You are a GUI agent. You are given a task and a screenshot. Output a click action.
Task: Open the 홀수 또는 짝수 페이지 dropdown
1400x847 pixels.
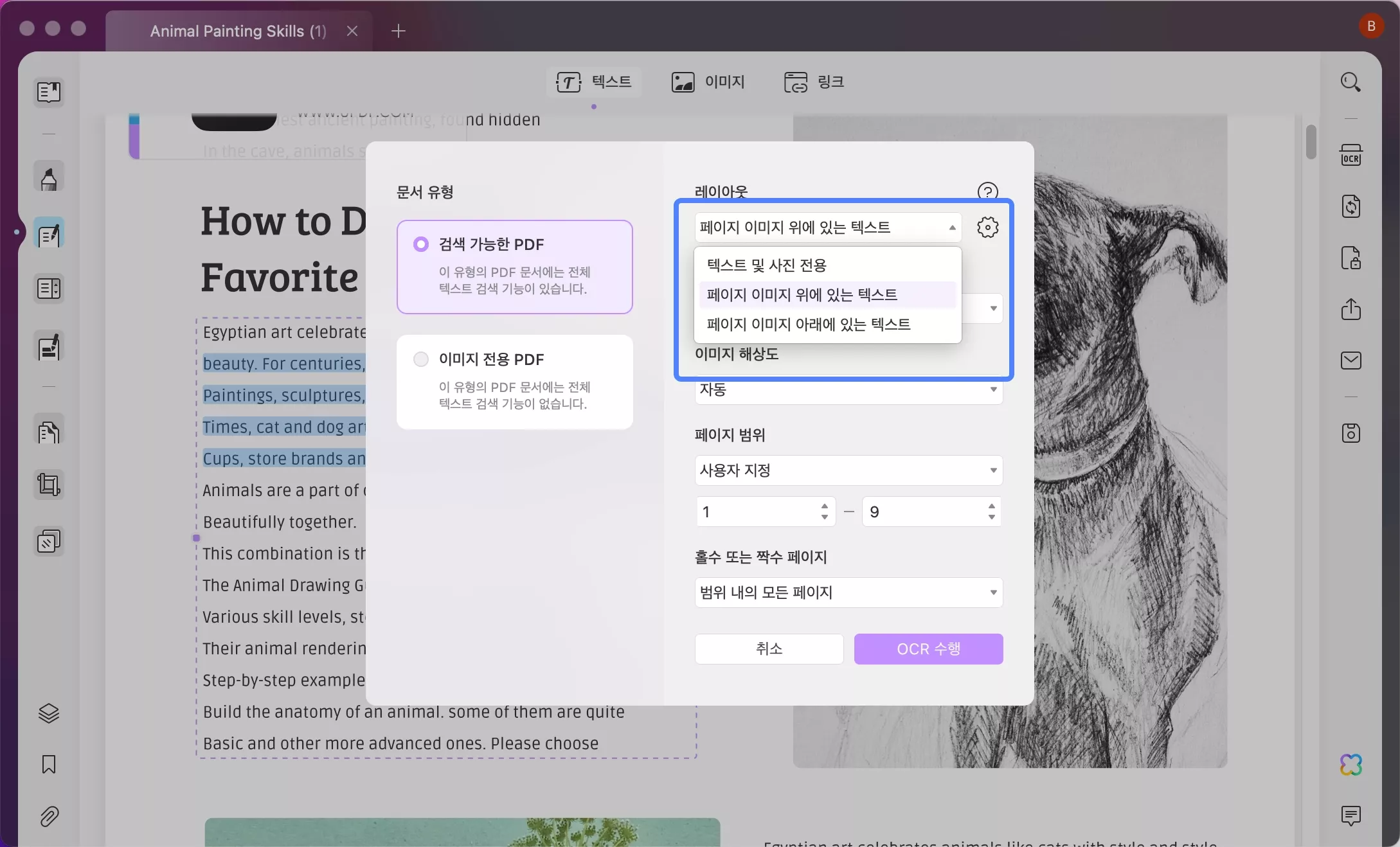(848, 593)
